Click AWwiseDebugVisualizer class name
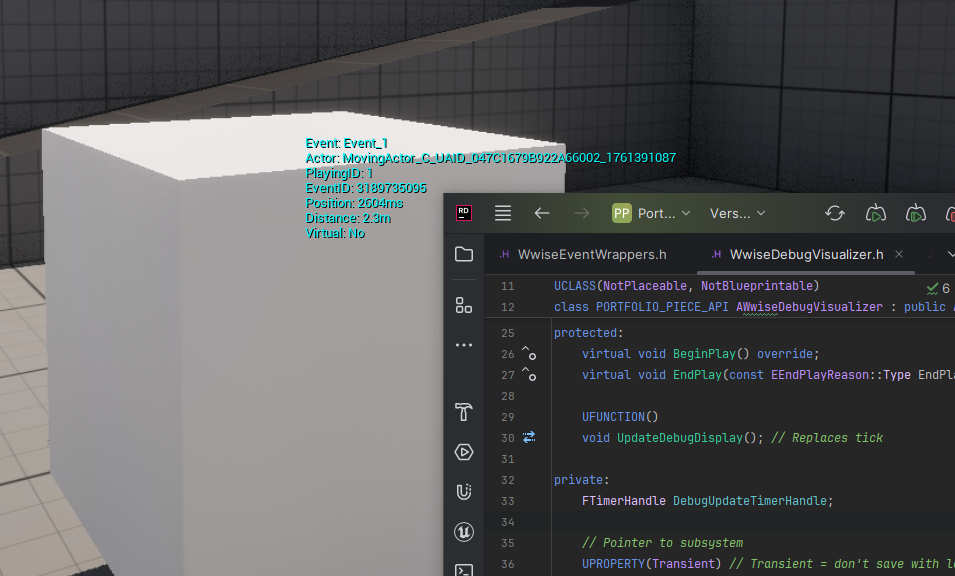The height and width of the screenshot is (576, 955). coord(809,307)
